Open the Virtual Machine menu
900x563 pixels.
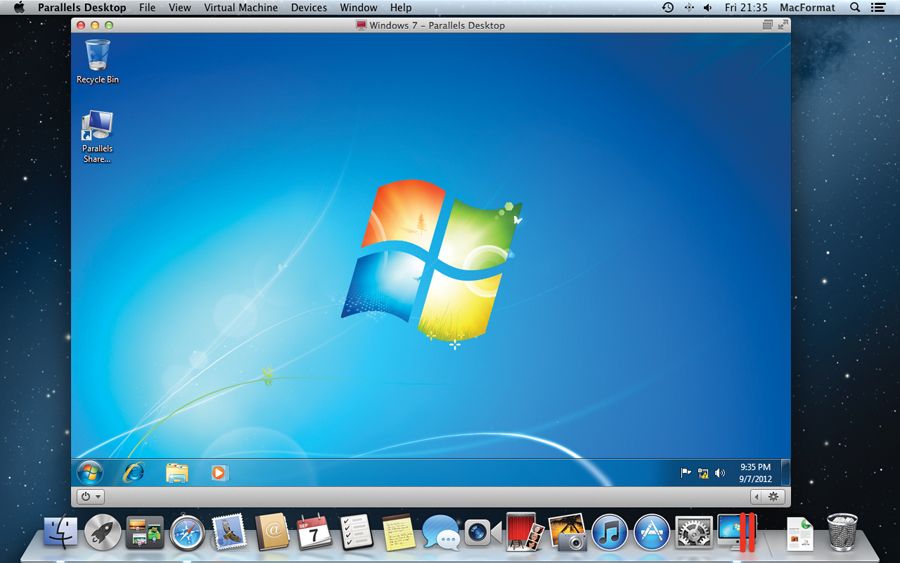point(240,7)
